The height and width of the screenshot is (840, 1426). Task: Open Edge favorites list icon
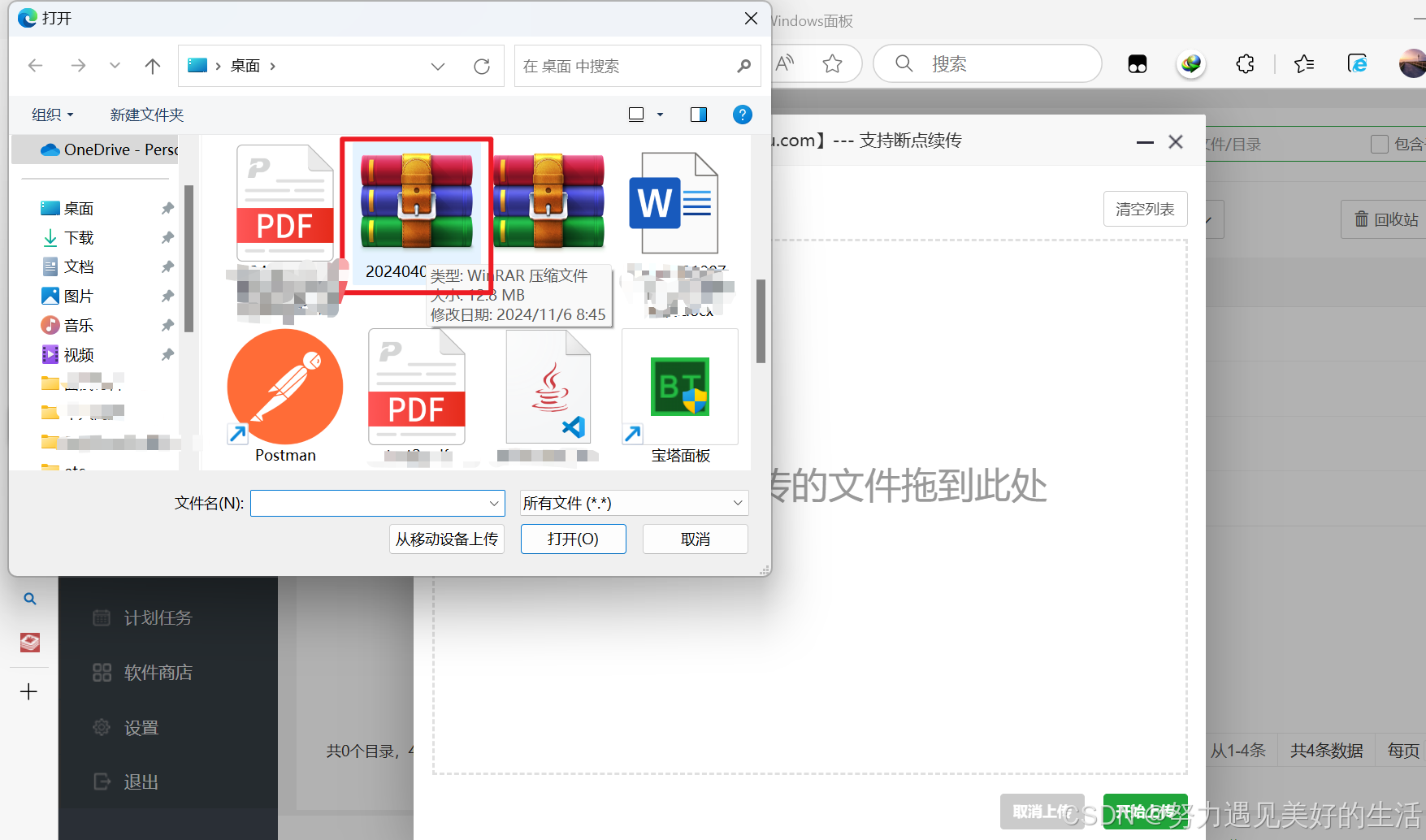[1304, 63]
